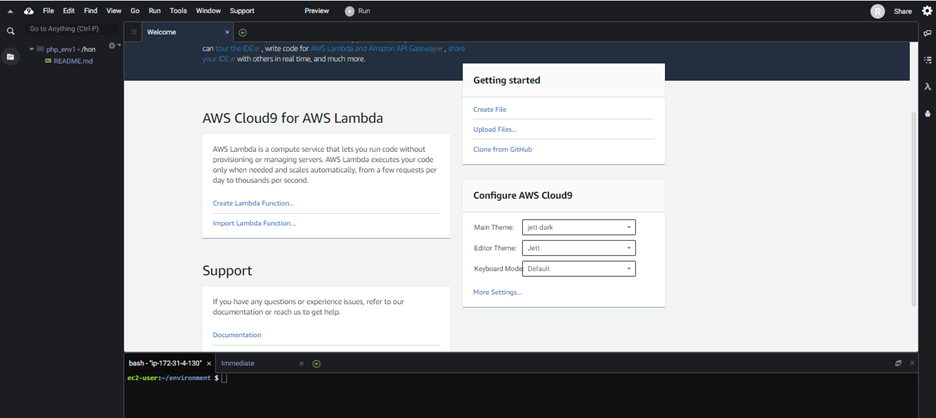
Task: Open README.md in the file tree
Action: (x=73, y=61)
